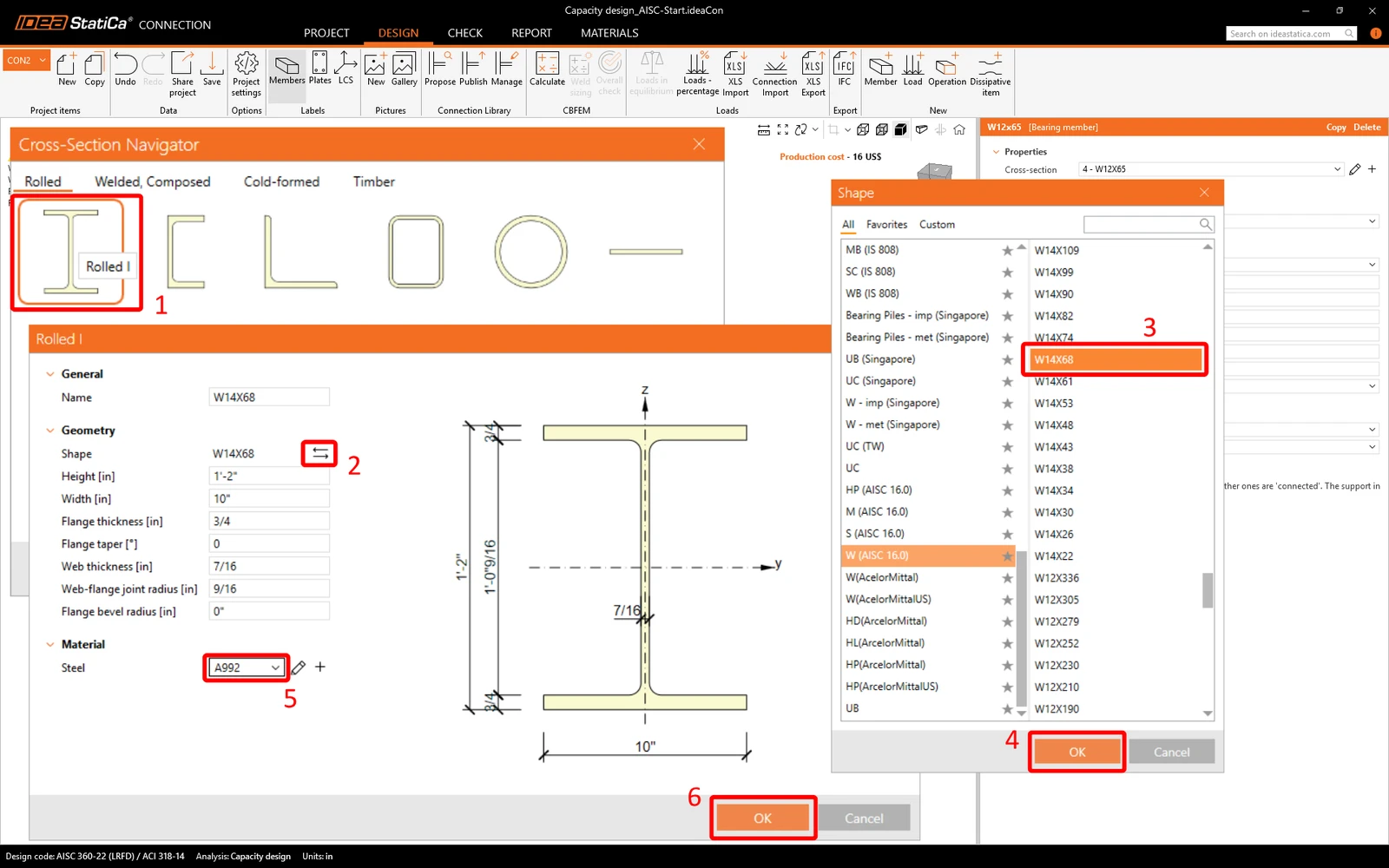Open the picture Gallery
Viewport: 1389px width, 868px height.
[x=404, y=69]
